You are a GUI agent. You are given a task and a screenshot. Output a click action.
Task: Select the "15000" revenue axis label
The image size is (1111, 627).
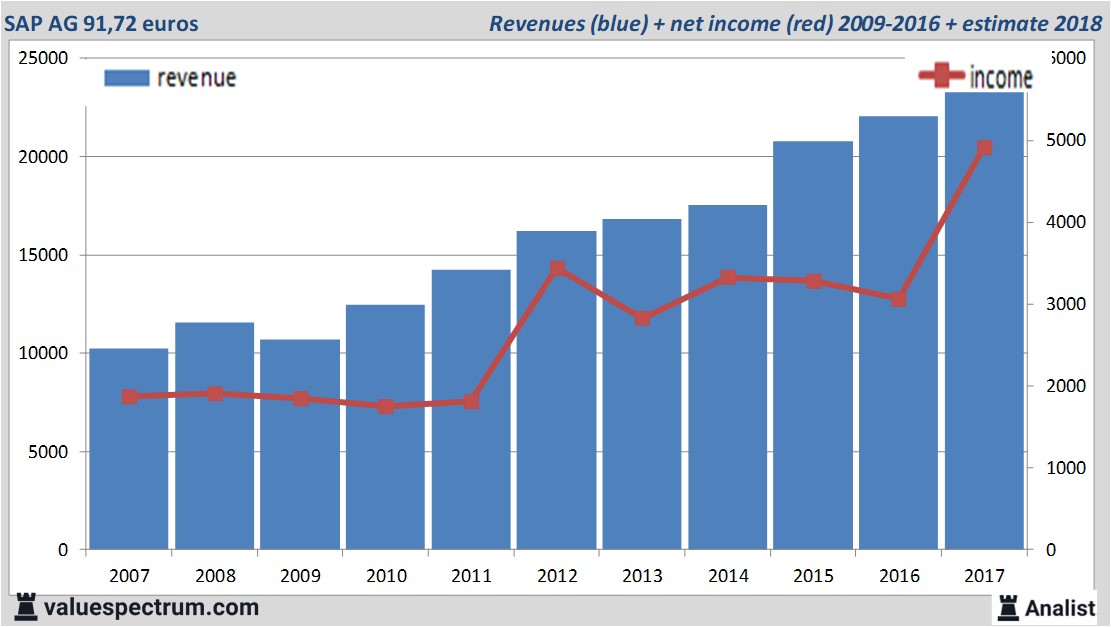(43, 255)
